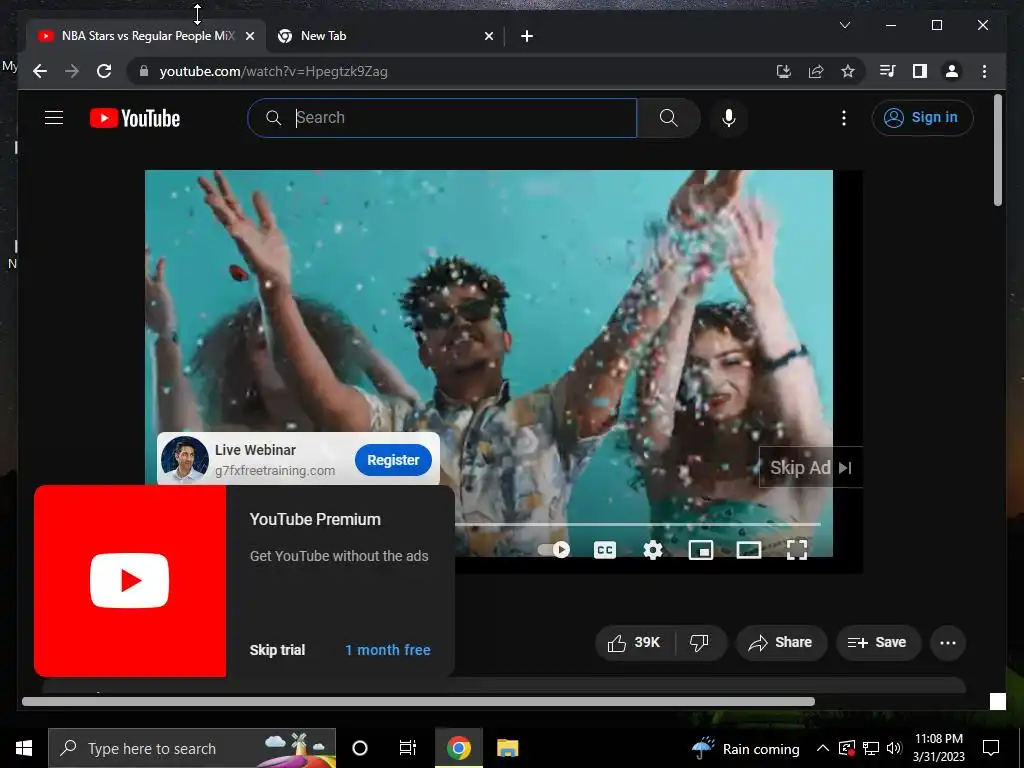Toggle closed captions CC button
1024x768 pixels.
tap(605, 550)
